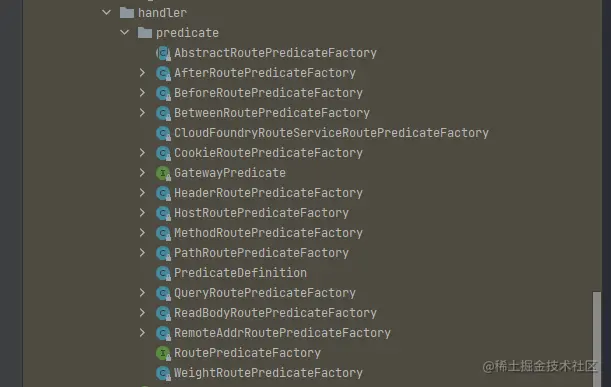Collapse the handler folder
This screenshot has width=611, height=387.
[x=106, y=12]
